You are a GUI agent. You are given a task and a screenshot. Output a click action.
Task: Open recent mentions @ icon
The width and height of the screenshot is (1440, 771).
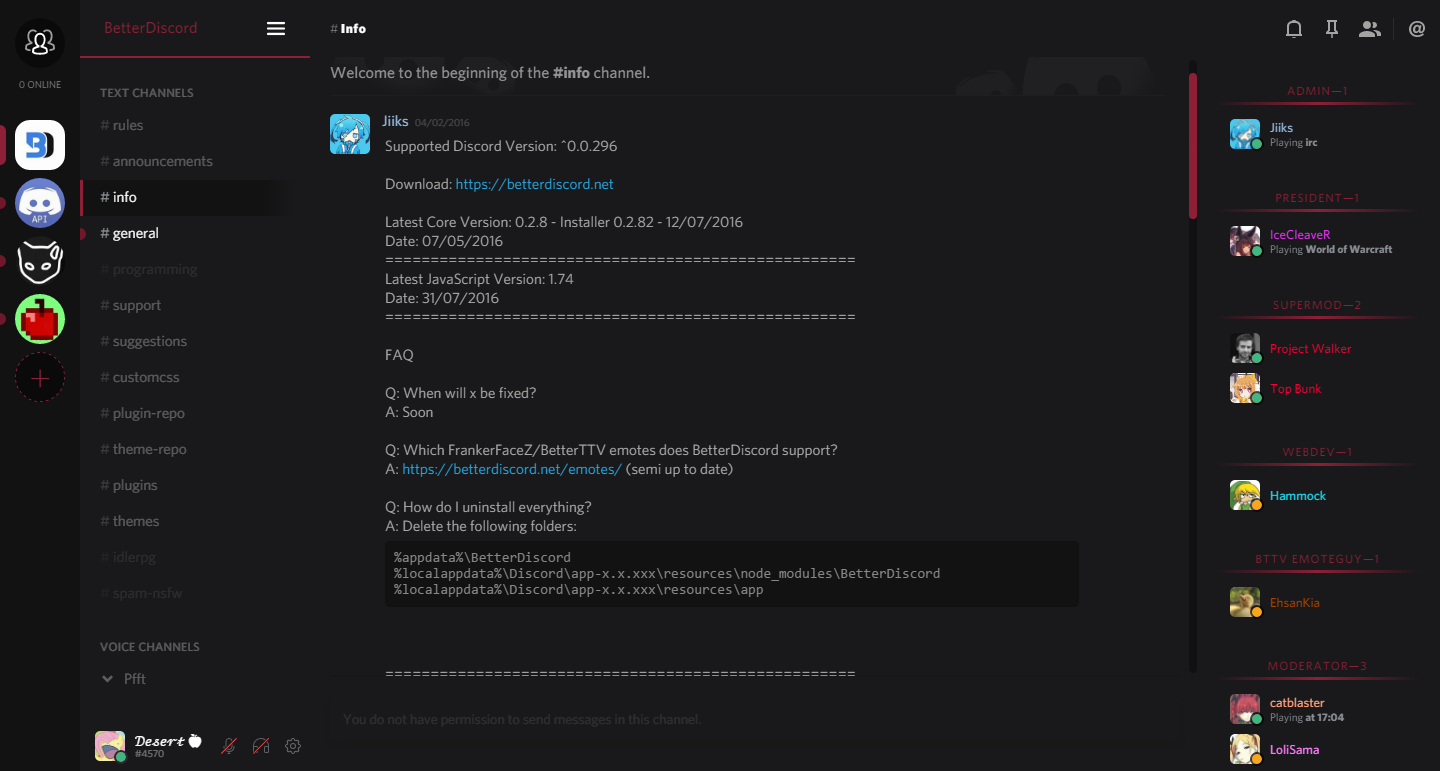(x=1417, y=29)
